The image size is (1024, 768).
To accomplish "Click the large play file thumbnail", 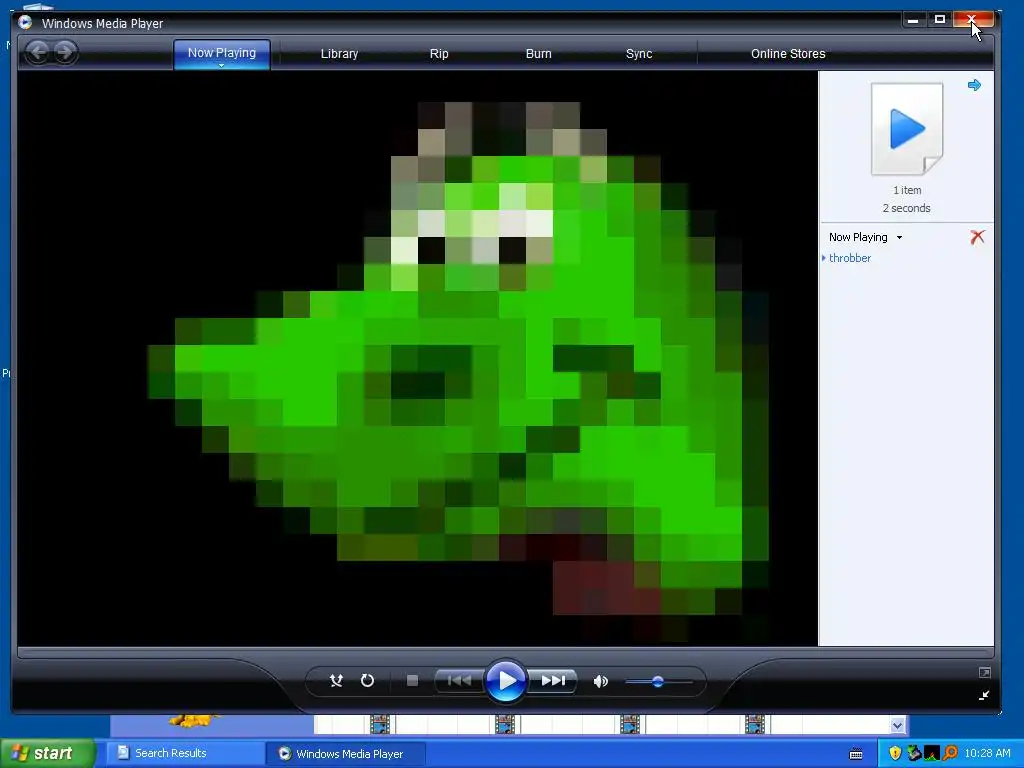I will (x=907, y=129).
